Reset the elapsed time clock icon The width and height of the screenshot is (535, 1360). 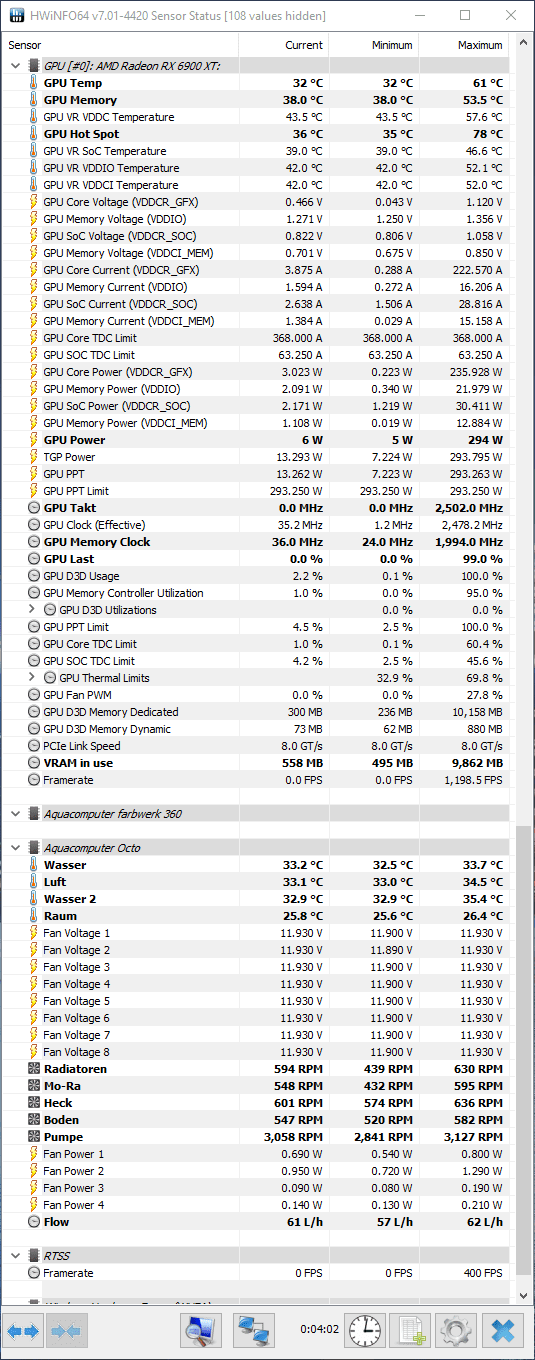point(365,1330)
